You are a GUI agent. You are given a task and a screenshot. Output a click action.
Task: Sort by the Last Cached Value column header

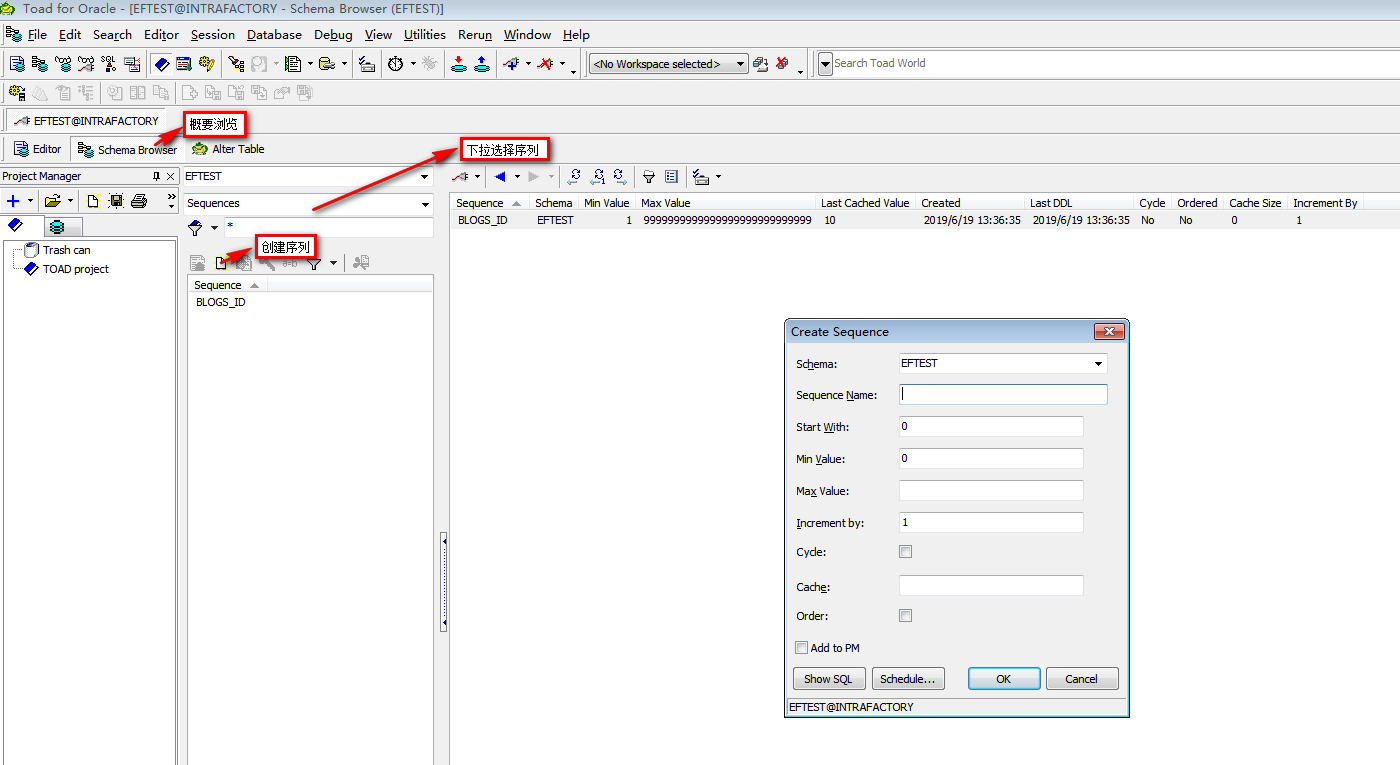[865, 203]
